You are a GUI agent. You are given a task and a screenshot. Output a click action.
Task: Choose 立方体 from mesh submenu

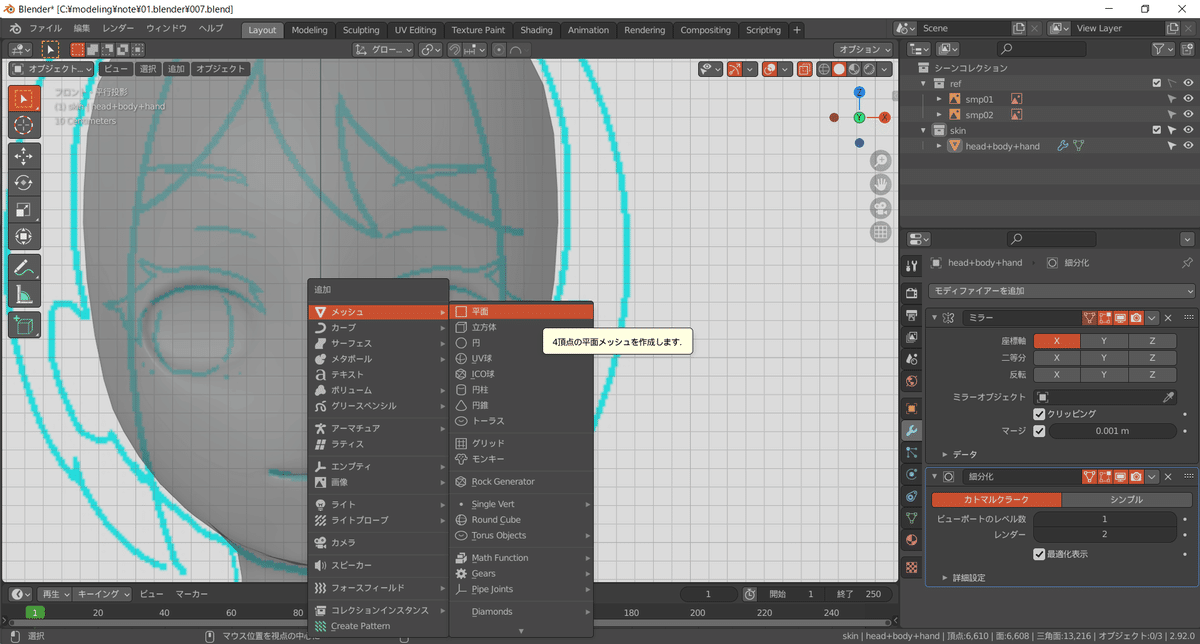coord(521,327)
